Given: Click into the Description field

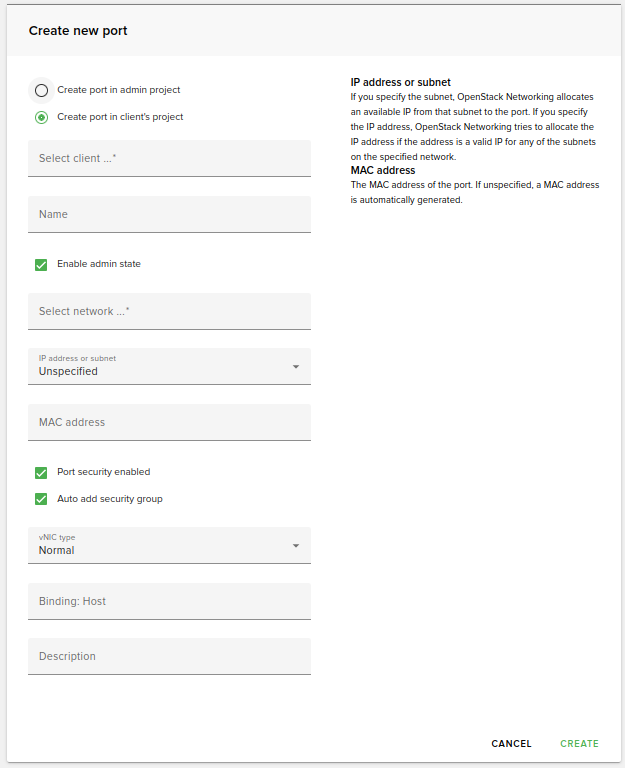Looking at the screenshot, I should pyautogui.click(x=169, y=656).
